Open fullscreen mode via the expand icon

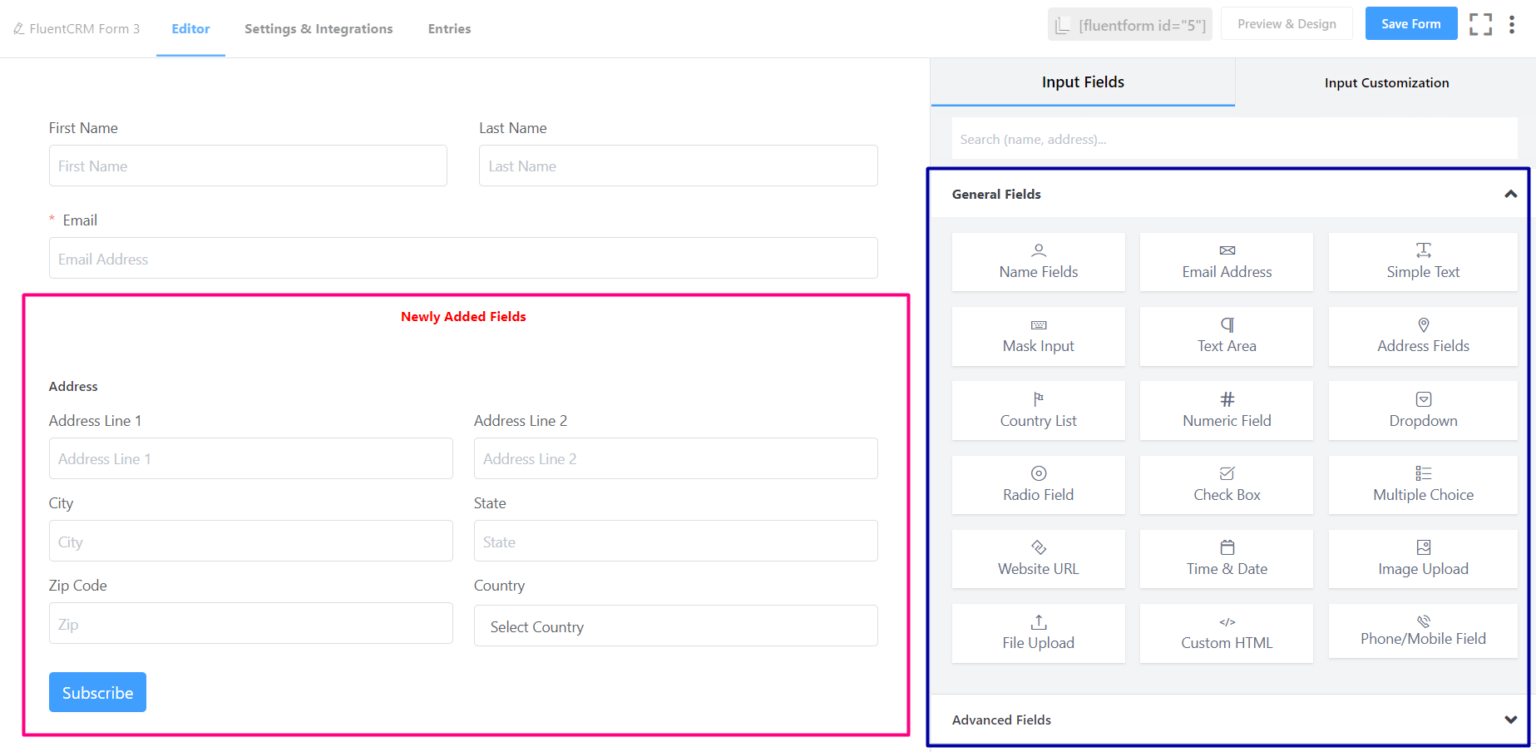1480,23
